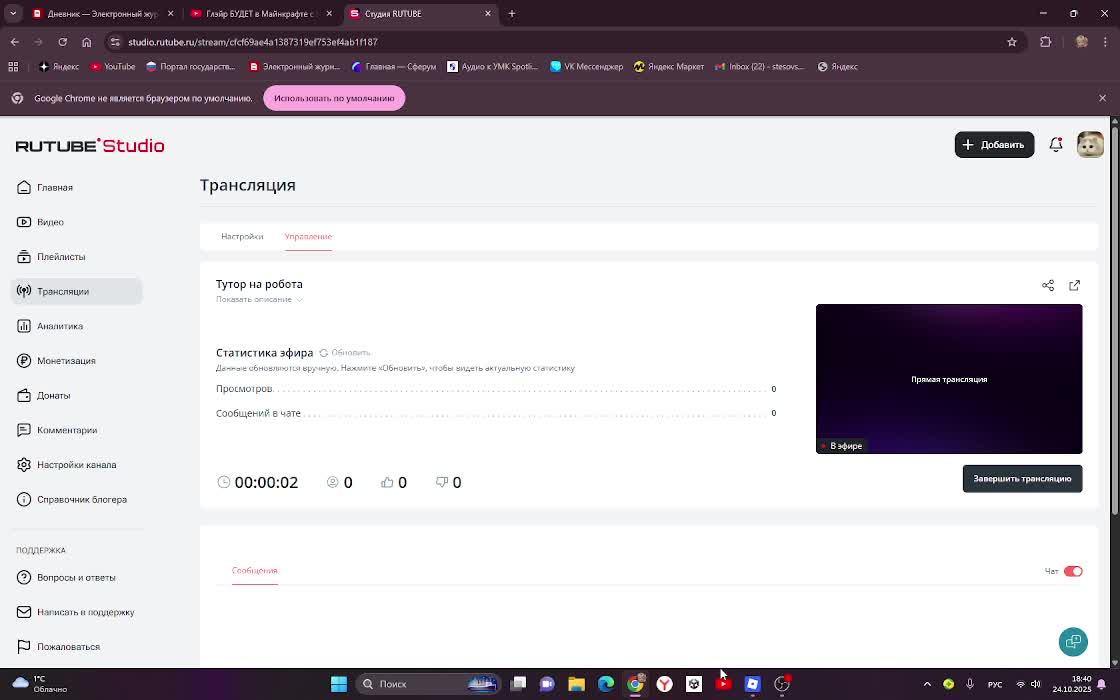This screenshot has height=700, width=1120.
Task: Expand Показать описание
Action: tap(259, 299)
